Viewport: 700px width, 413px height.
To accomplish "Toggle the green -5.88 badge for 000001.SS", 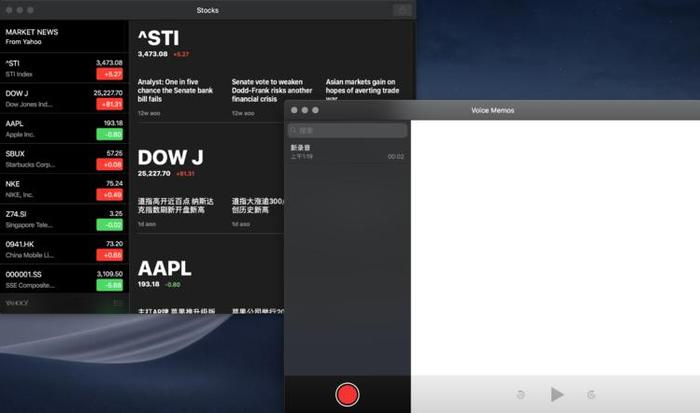I will [109, 285].
